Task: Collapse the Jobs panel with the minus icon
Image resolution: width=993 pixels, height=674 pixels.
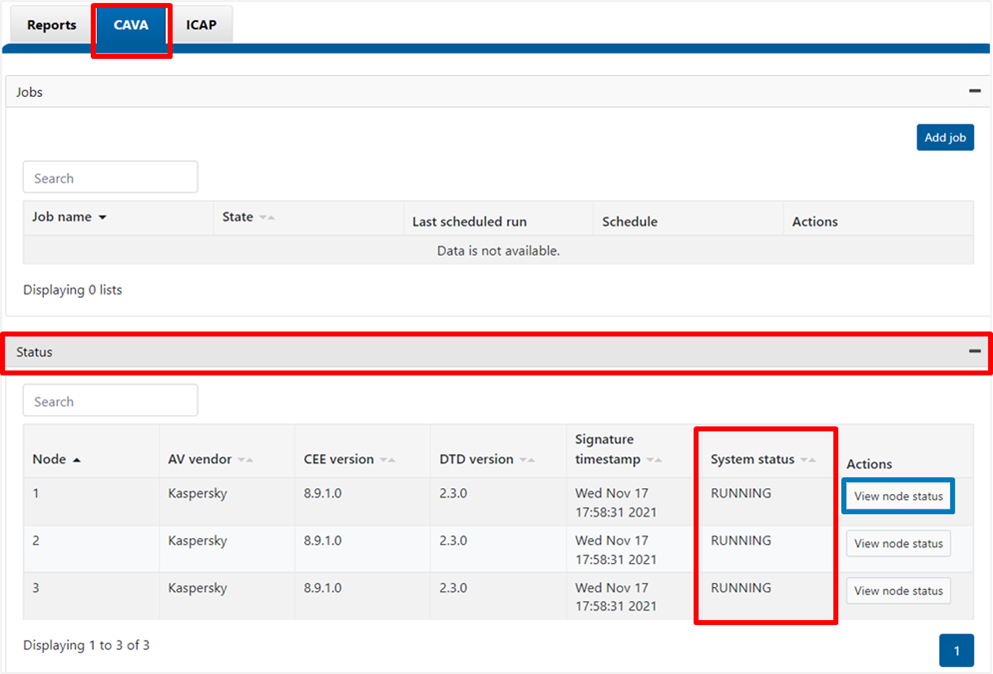Action: point(975,91)
